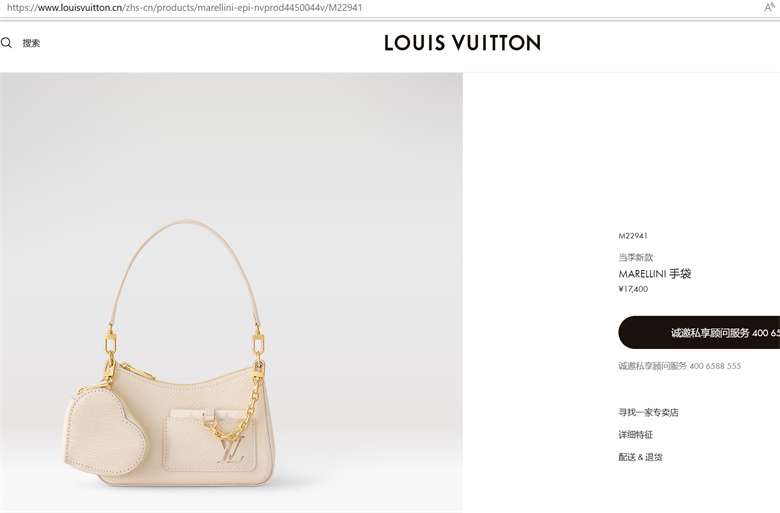Screen dimensions: 780x513
Task: Click the black 诚邀私享顾问服务 button
Action: (699, 332)
